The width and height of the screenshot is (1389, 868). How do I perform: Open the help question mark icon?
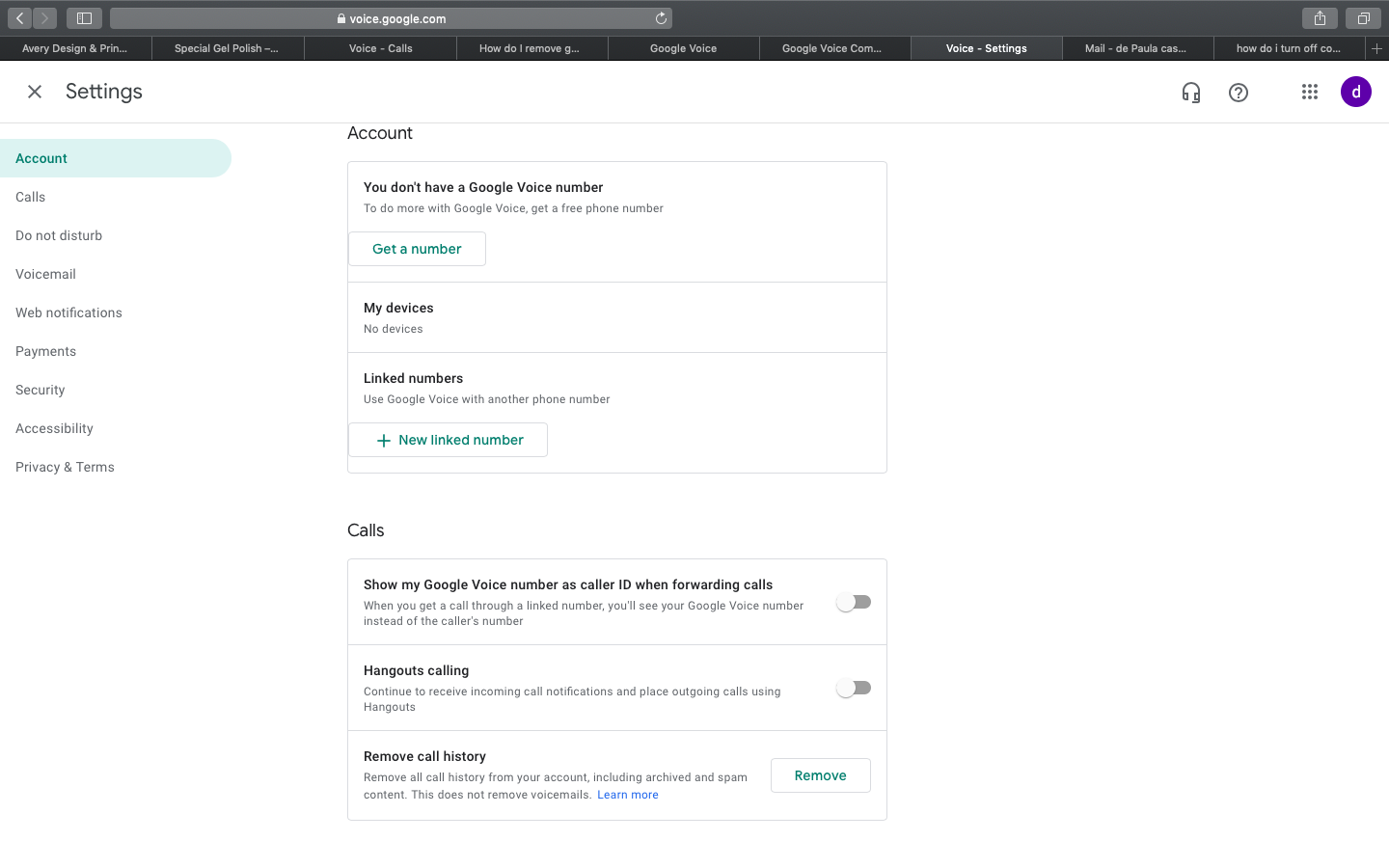[x=1239, y=93]
